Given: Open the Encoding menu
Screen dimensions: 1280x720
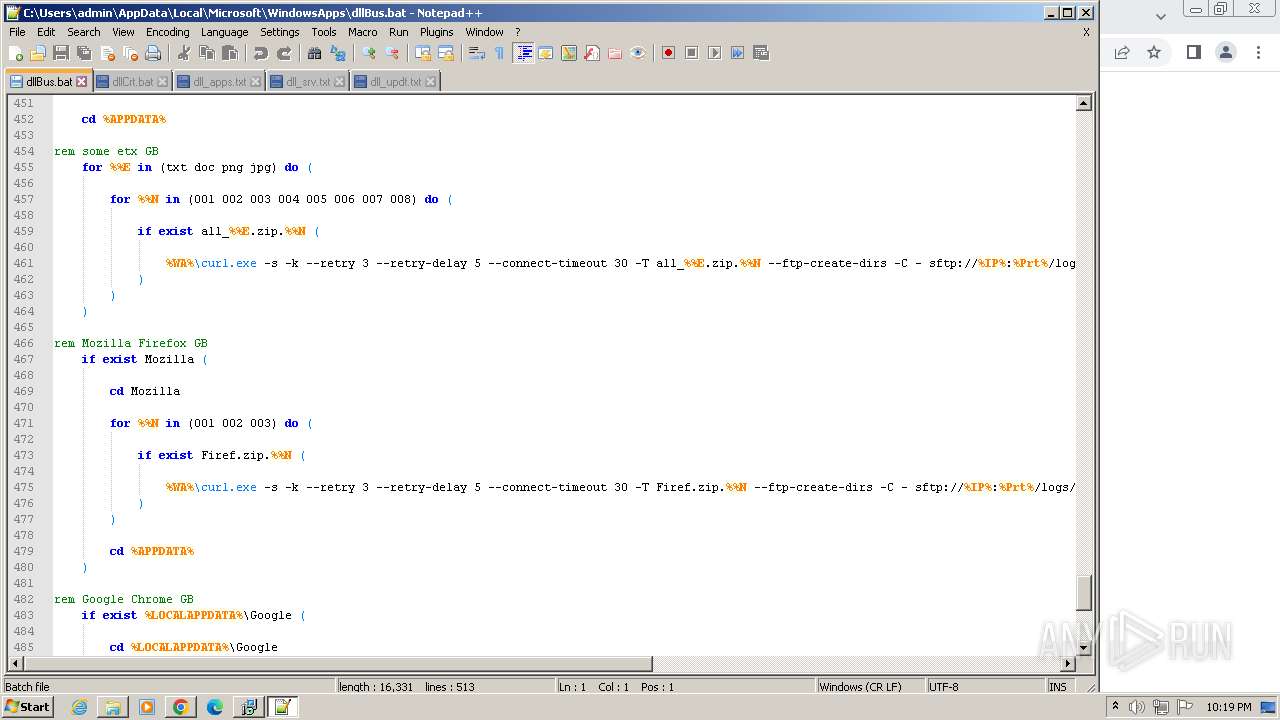Looking at the screenshot, I should tap(167, 32).
